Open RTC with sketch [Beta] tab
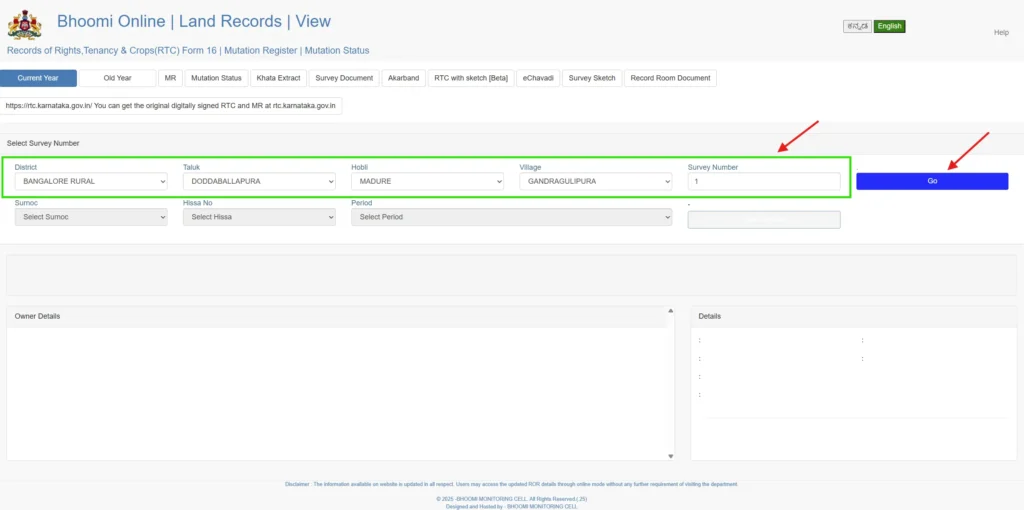This screenshot has width=1024, height=510. click(x=470, y=78)
